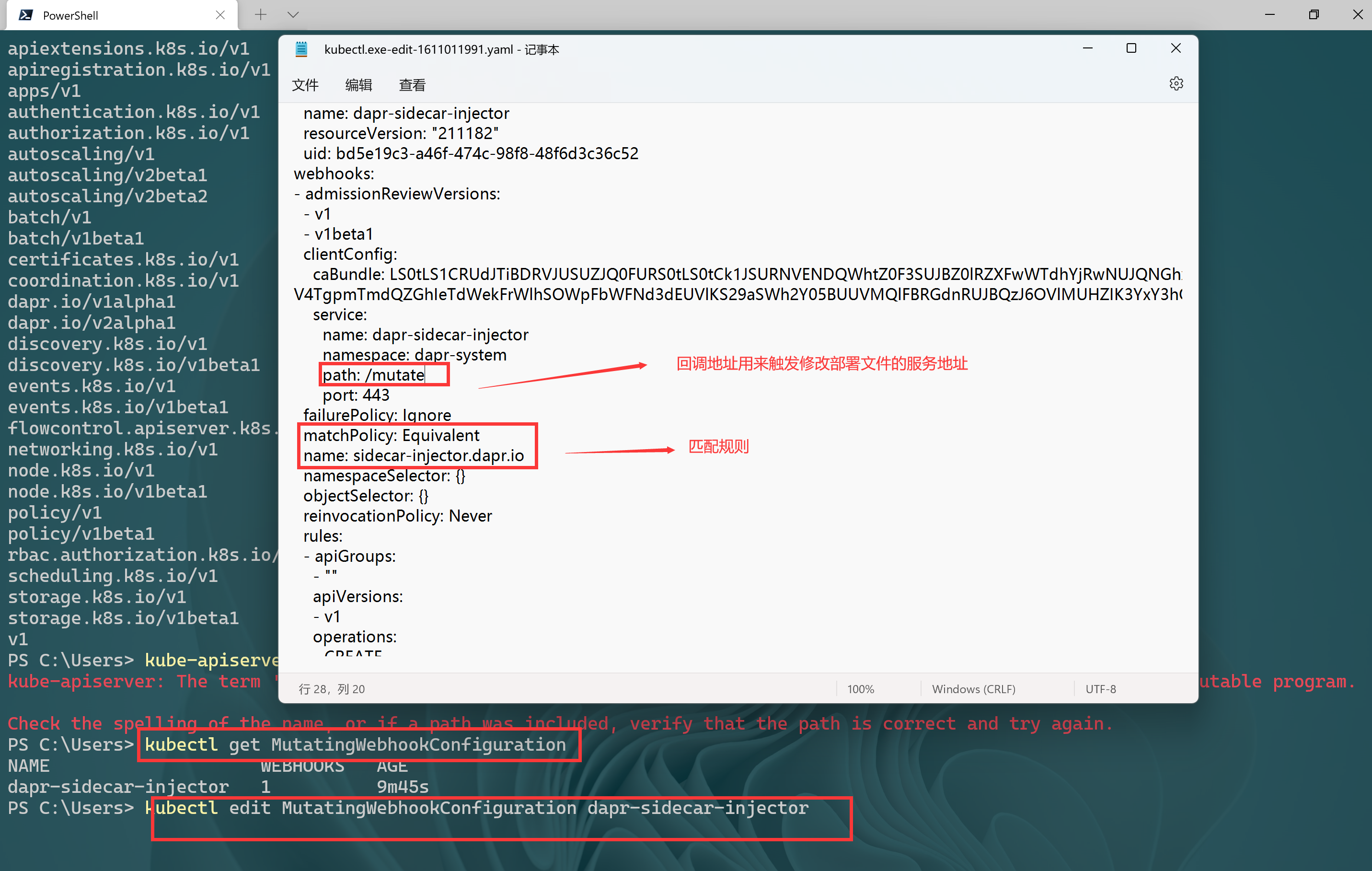The width and height of the screenshot is (1372, 871).
Task: Click 'name: sidecar-injector.dapr.io' line
Action: [413, 455]
